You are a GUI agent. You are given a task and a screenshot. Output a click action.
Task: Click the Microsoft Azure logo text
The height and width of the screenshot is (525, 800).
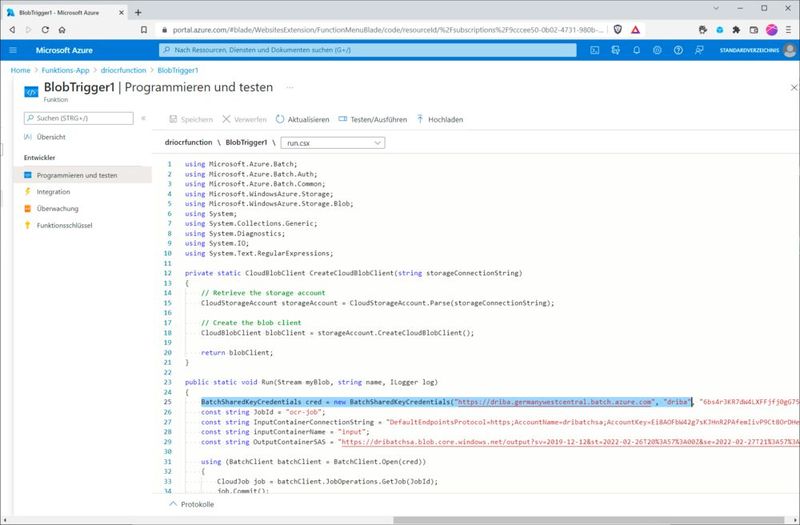64,50
